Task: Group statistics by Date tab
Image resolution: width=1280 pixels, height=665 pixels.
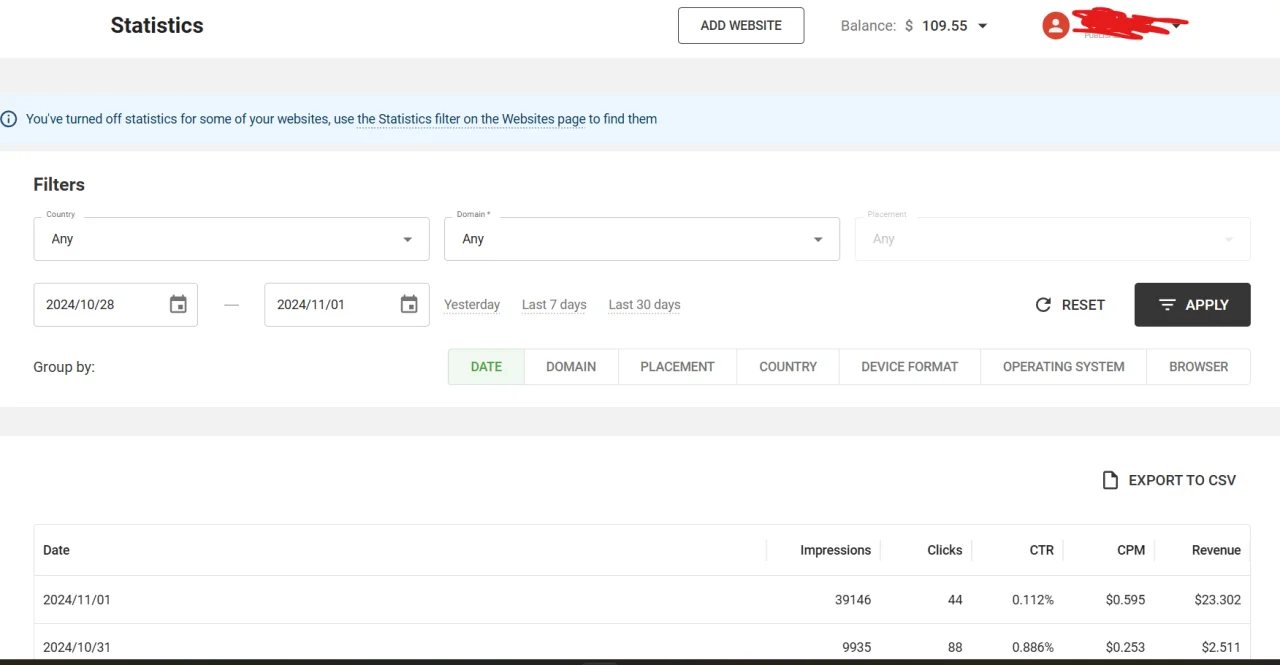Action: (x=486, y=366)
